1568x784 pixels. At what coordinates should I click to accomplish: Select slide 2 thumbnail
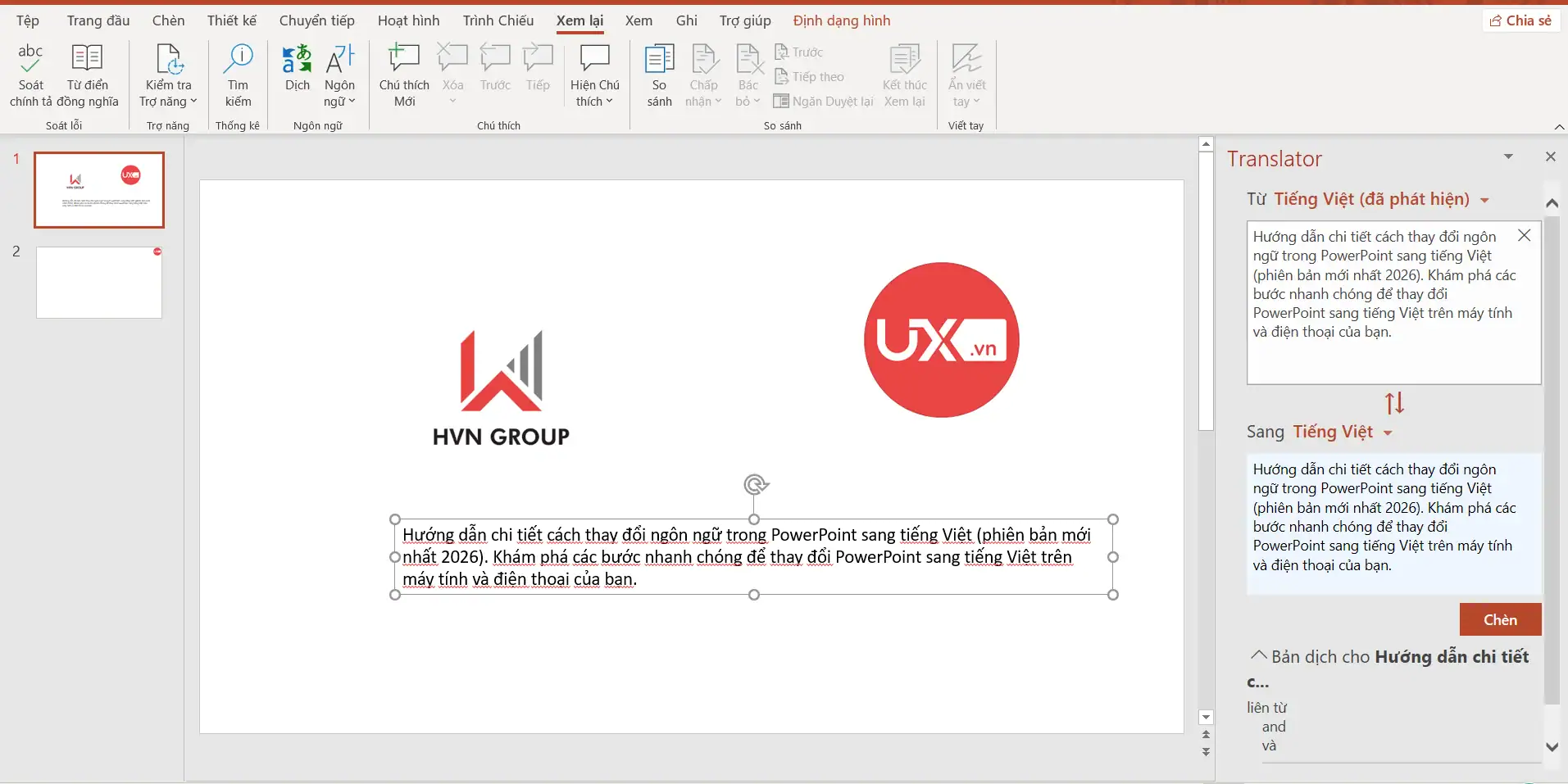click(99, 282)
